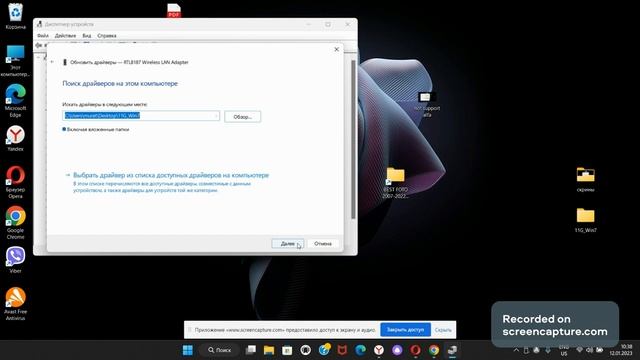
Task: Click the Device Manager vertical scrollbar
Action: click(353, 139)
